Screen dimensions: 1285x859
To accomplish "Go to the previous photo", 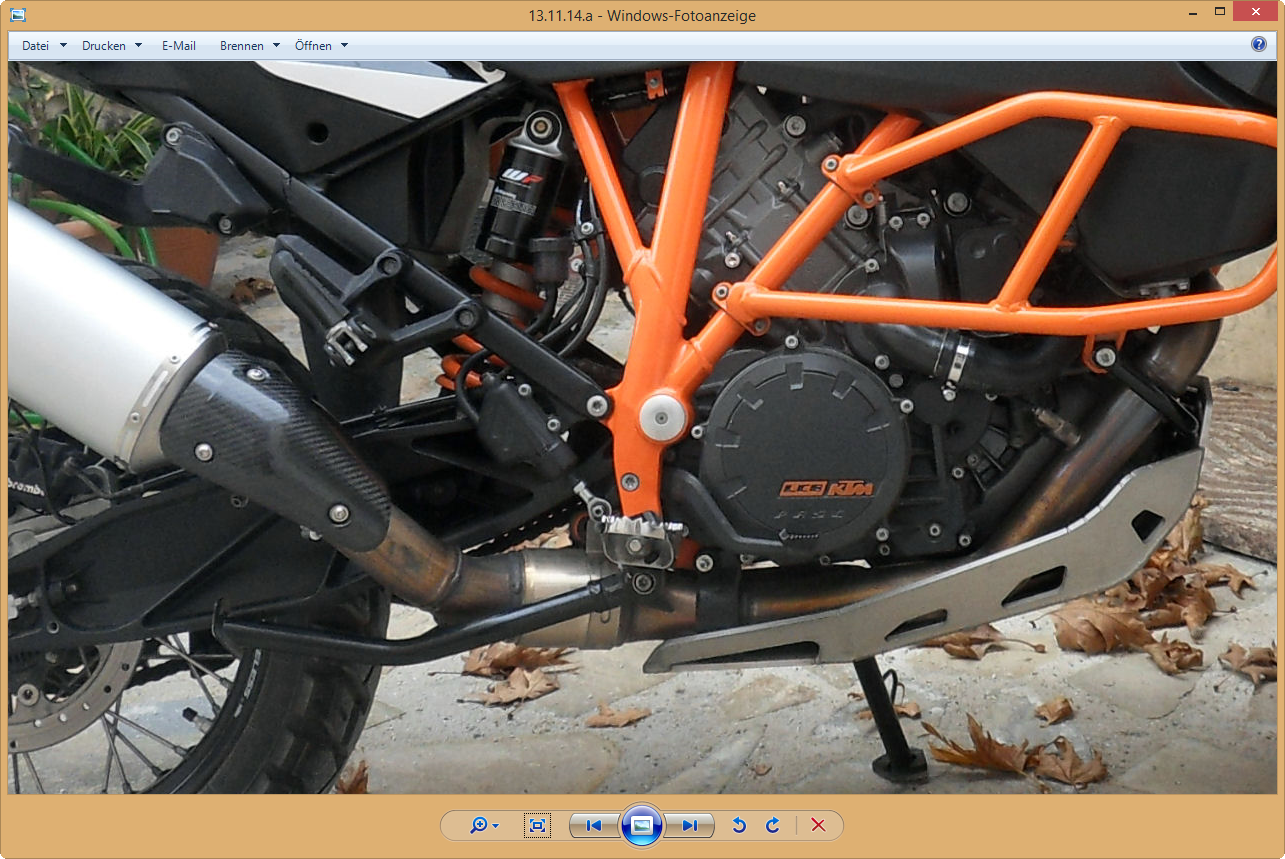I will tap(593, 825).
